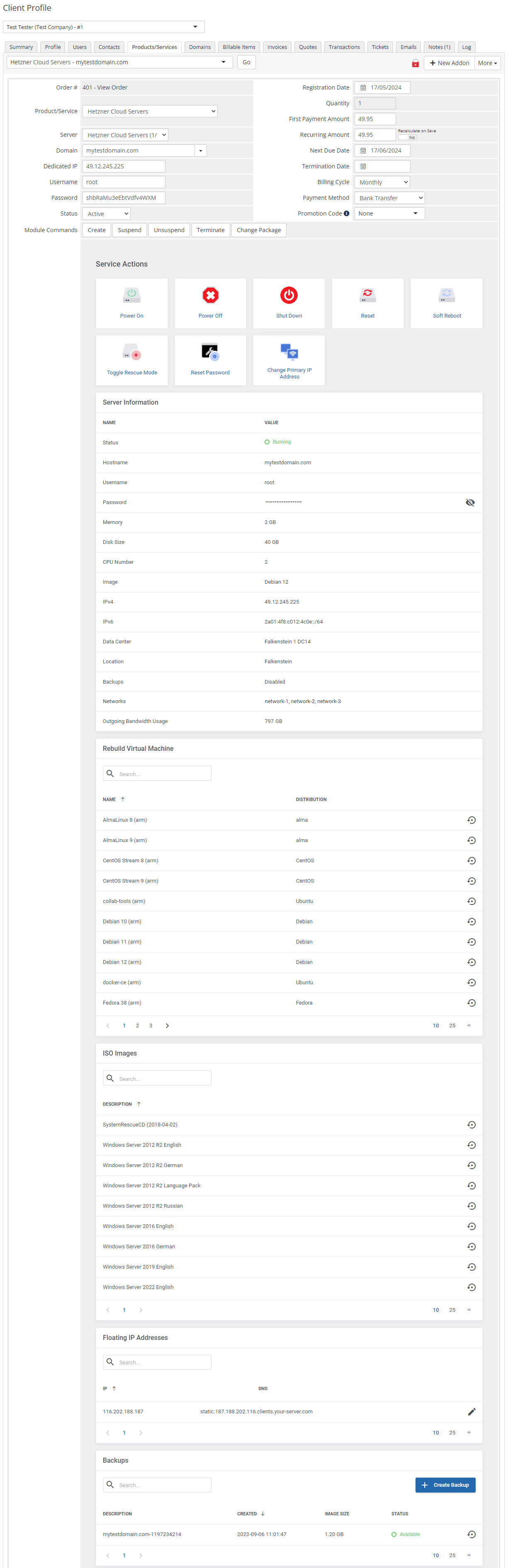Toggle Recalculate on Save switch
The height and width of the screenshot is (1568, 508).
[x=408, y=138]
